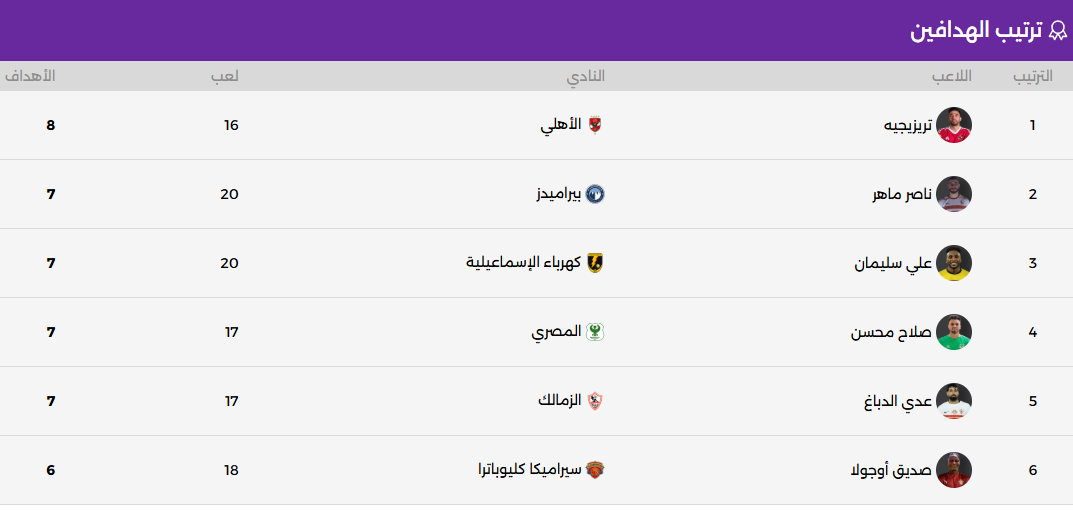
Task: Click the Zamalek club logo
Action: pyautogui.click(x=595, y=401)
